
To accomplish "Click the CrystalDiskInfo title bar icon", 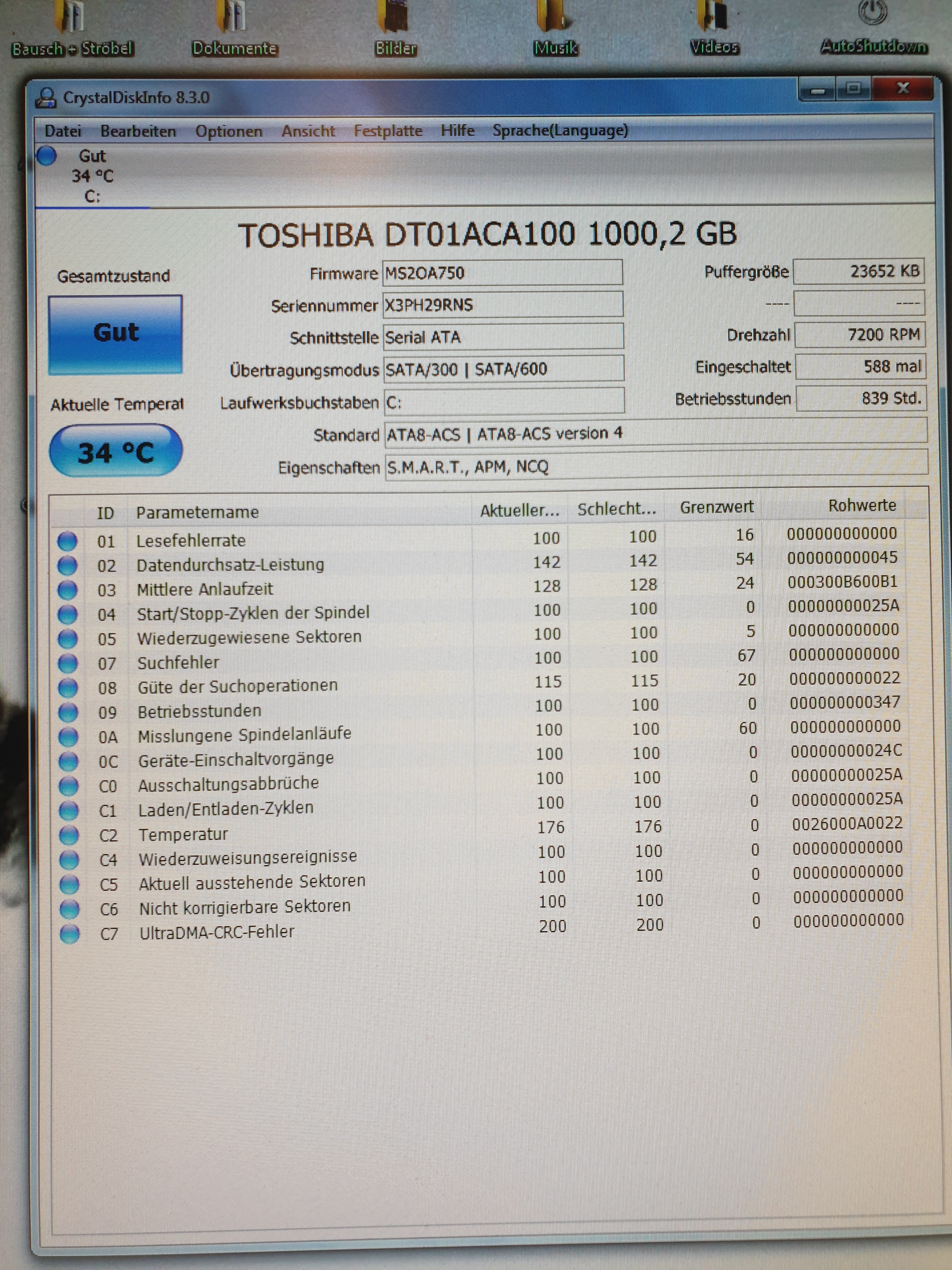I will pos(46,98).
